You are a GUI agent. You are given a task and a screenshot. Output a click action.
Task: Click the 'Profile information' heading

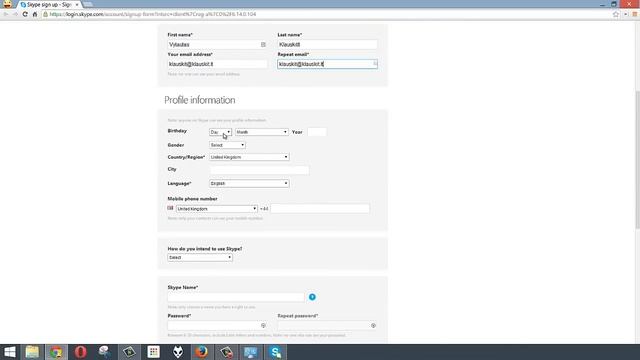[200, 100]
